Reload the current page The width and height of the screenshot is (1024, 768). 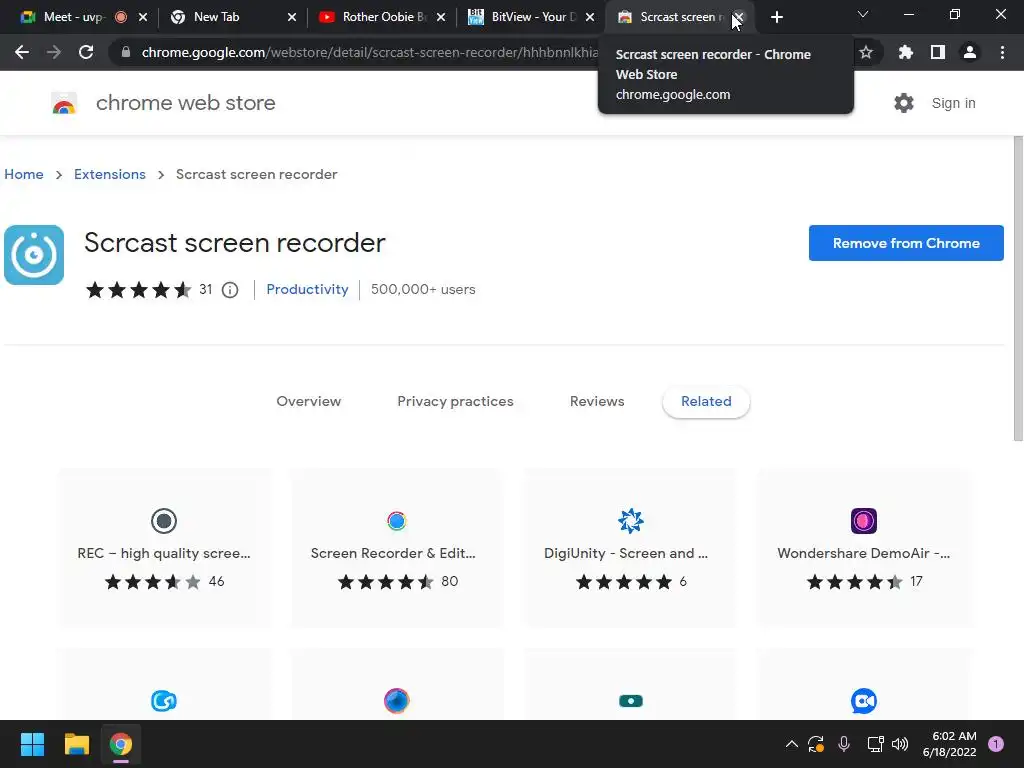point(86,52)
